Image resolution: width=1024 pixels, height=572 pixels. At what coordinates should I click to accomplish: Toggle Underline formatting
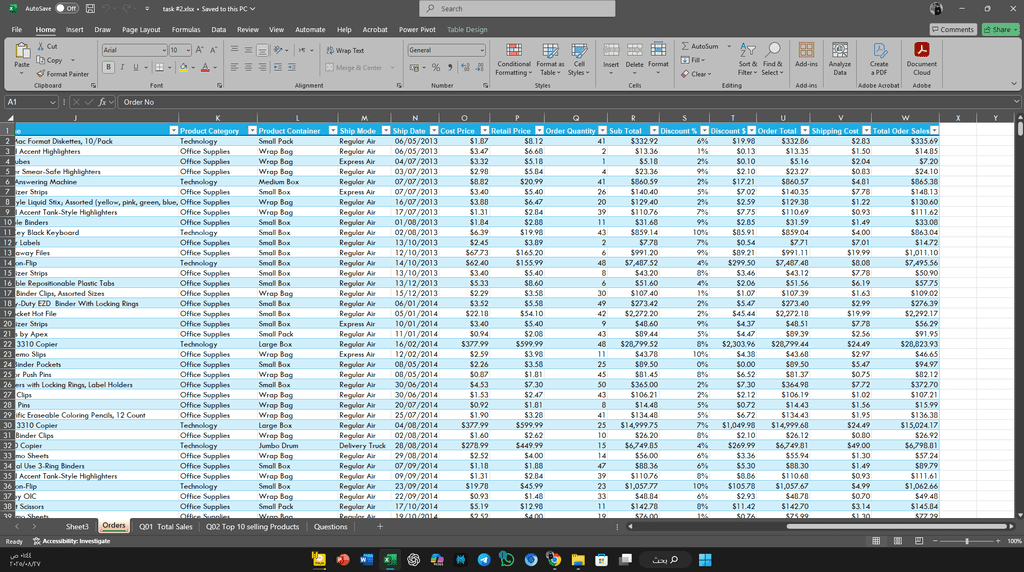coord(136,67)
